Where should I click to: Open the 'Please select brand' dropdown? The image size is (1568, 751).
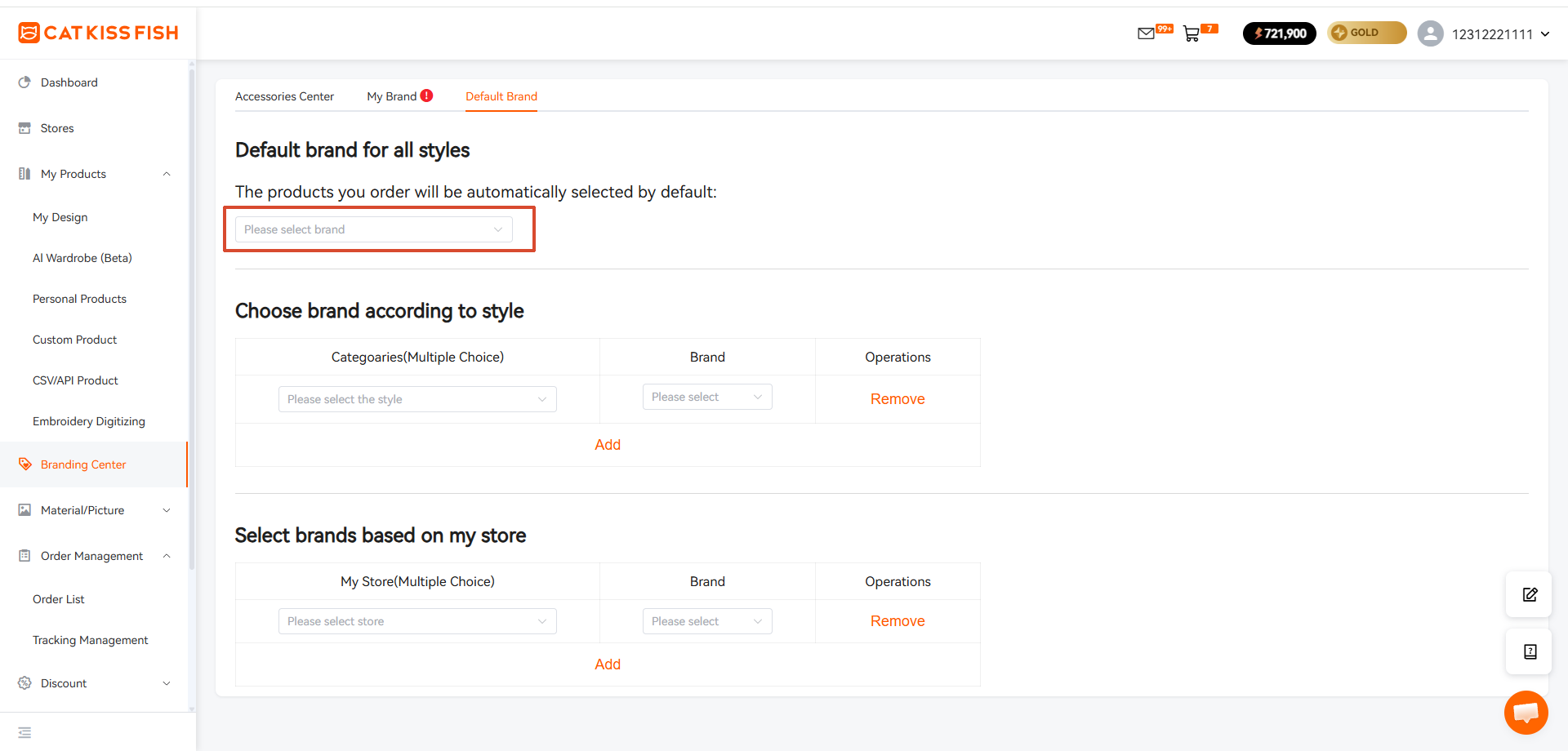coord(374,229)
